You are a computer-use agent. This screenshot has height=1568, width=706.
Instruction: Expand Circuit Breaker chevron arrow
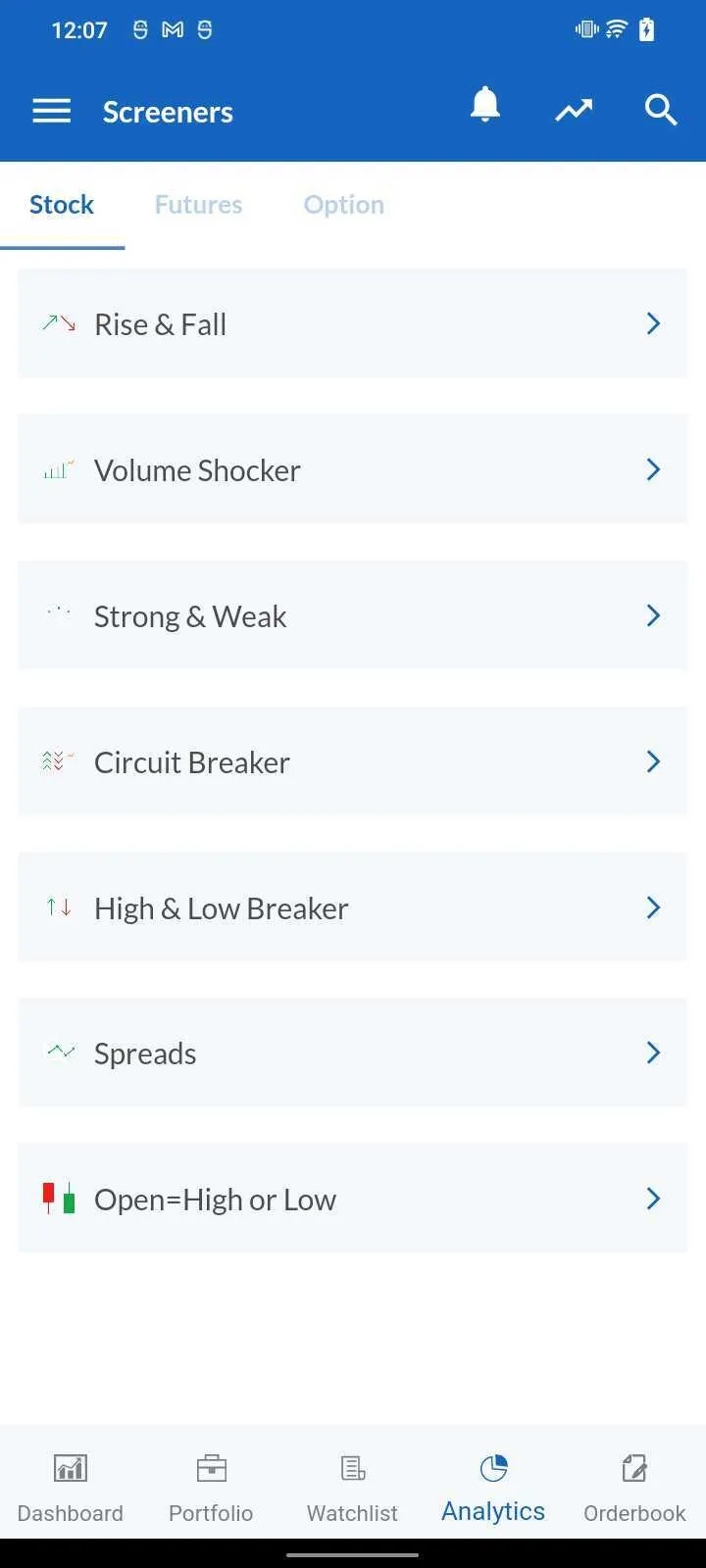[x=653, y=761]
